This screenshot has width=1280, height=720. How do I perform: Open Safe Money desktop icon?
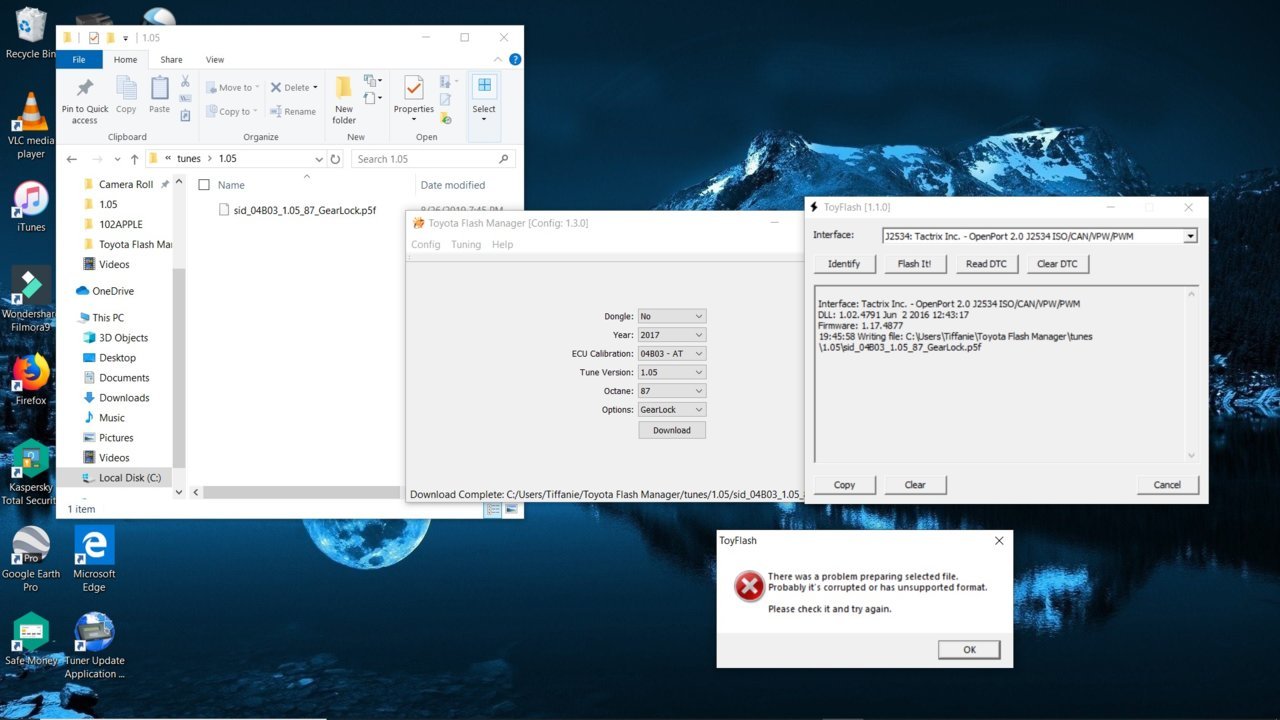[x=31, y=640]
